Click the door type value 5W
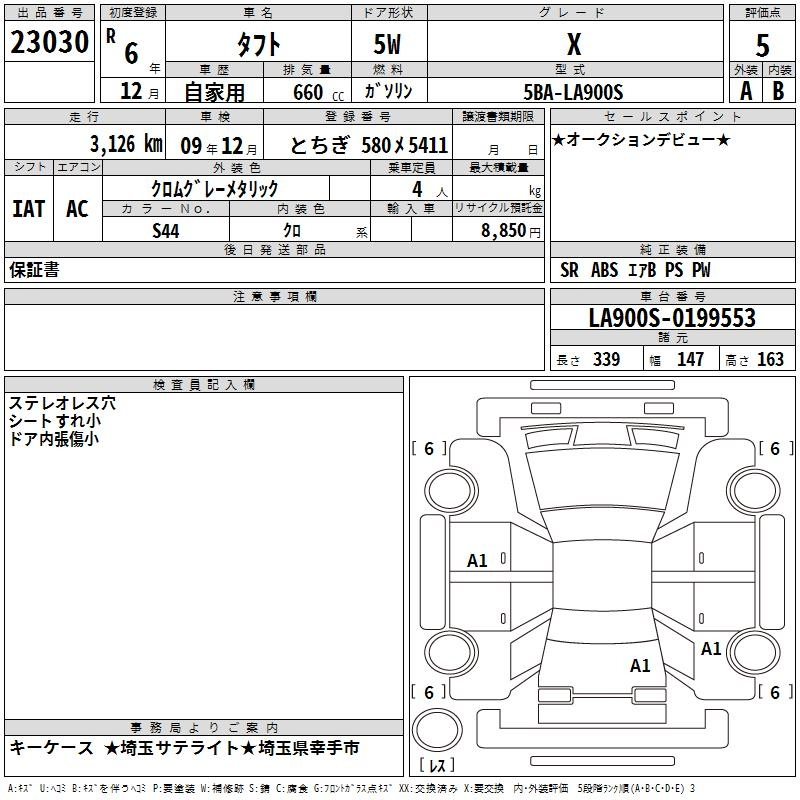 (387, 44)
